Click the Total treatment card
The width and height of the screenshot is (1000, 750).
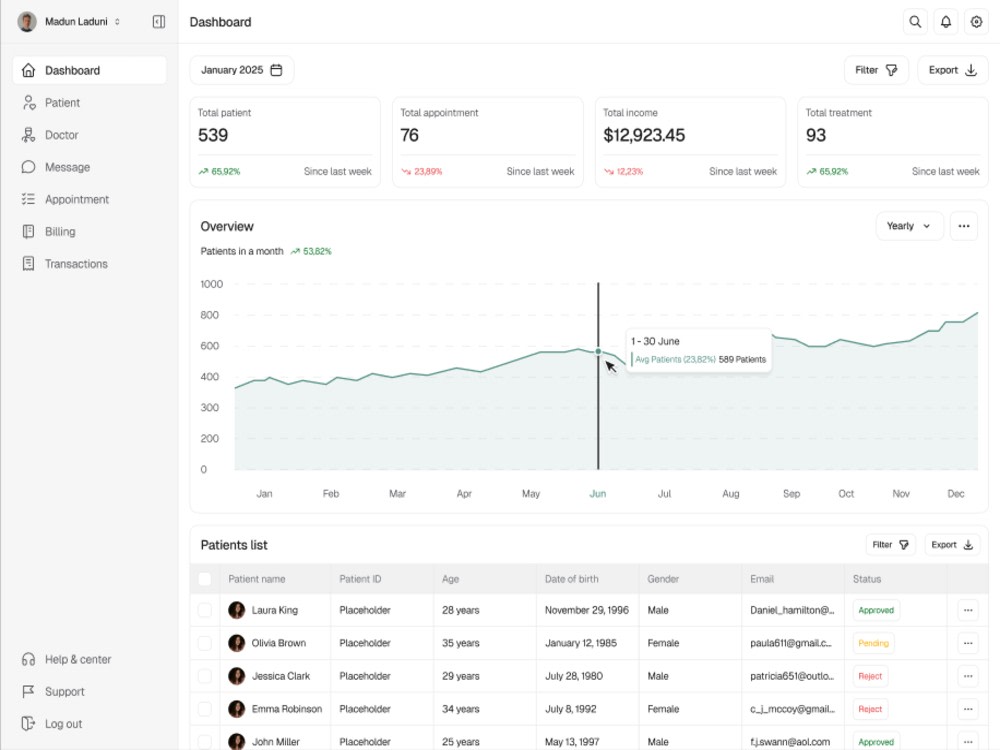tap(893, 142)
